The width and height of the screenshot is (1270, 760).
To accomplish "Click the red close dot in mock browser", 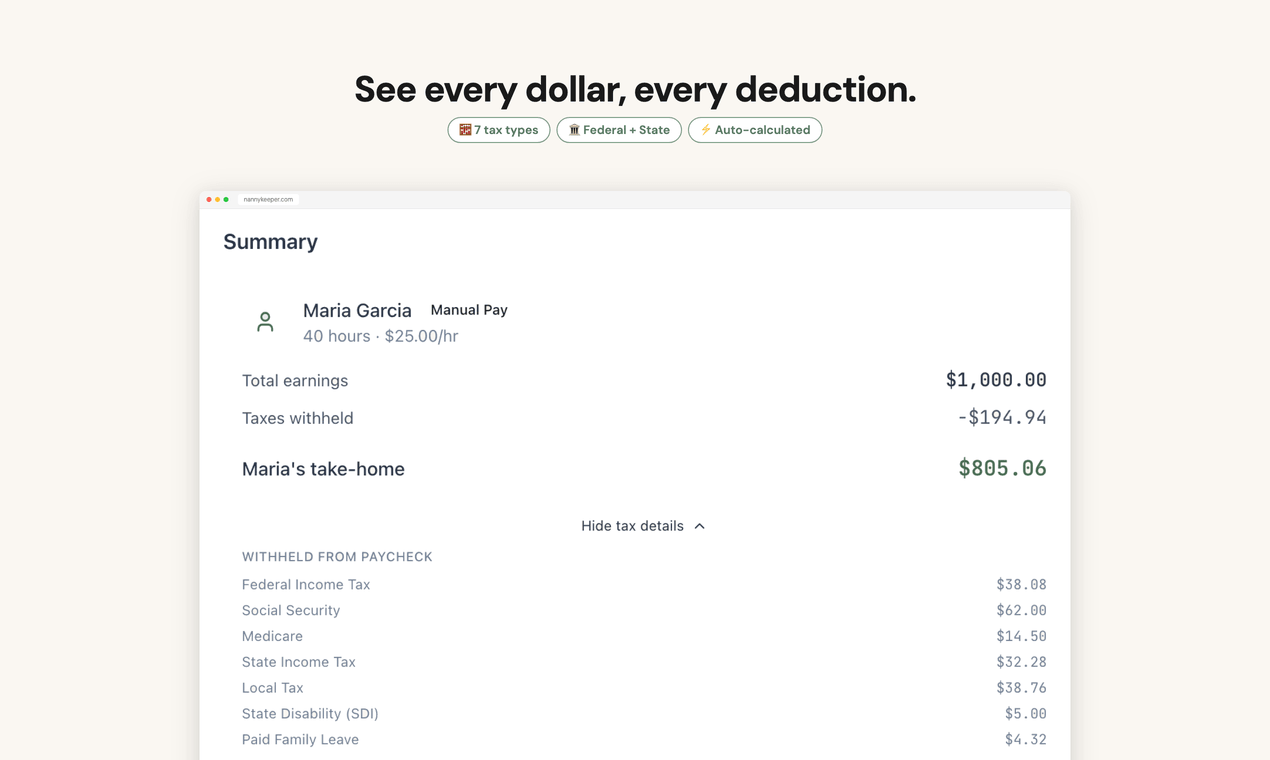I will (x=209, y=199).
